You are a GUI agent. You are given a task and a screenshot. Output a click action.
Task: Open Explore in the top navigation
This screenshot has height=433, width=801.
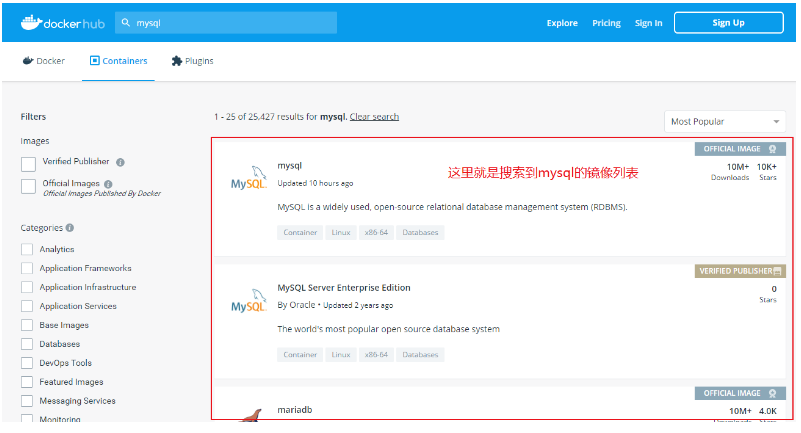click(x=562, y=23)
